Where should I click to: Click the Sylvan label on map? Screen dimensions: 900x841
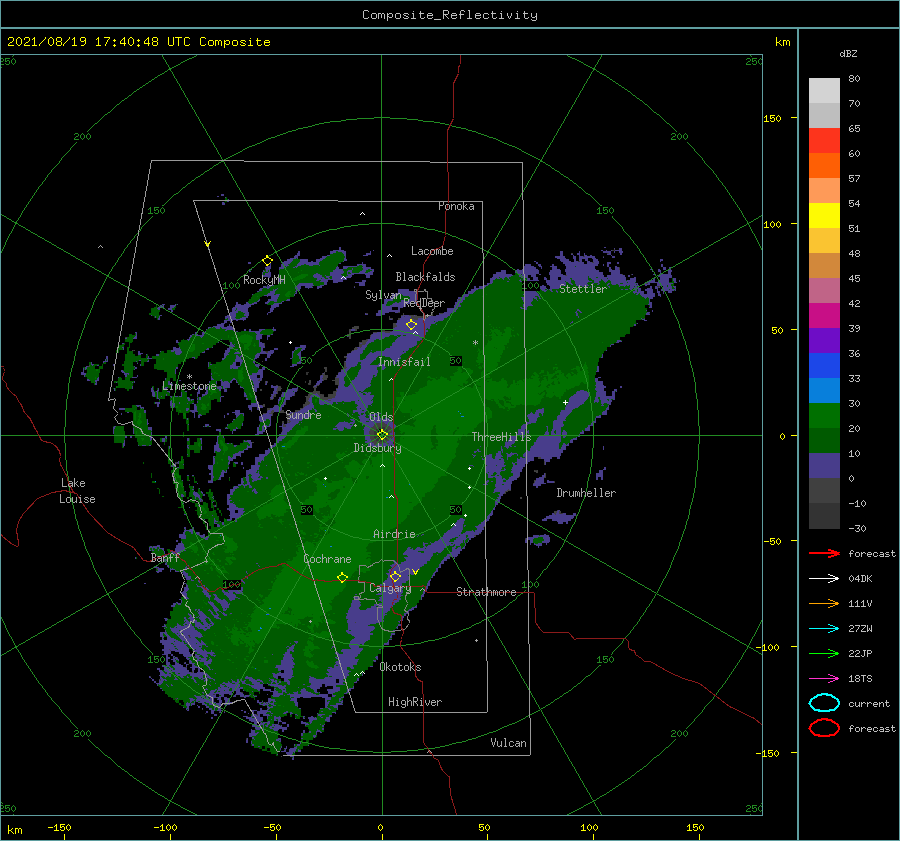pos(383,295)
